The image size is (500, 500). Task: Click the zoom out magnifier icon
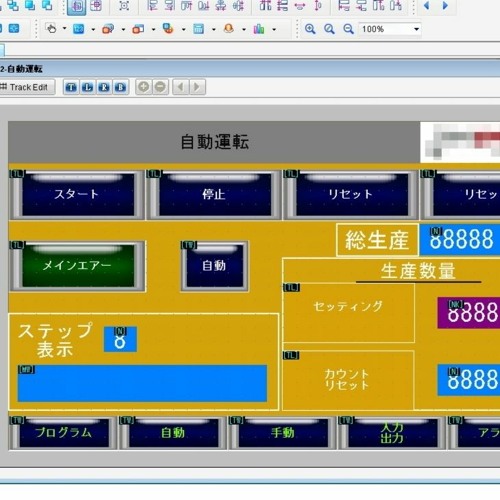coord(348,29)
